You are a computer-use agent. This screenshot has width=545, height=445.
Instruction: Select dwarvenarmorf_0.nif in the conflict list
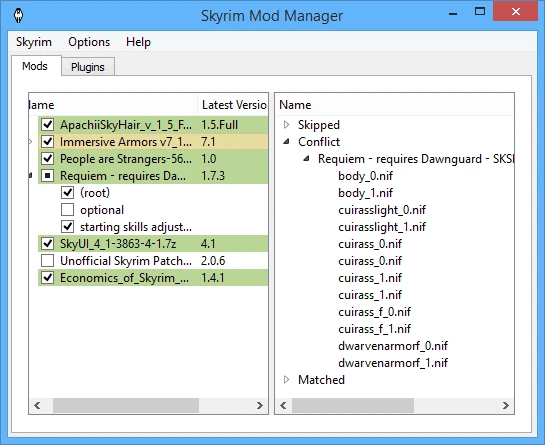pyautogui.click(x=393, y=346)
